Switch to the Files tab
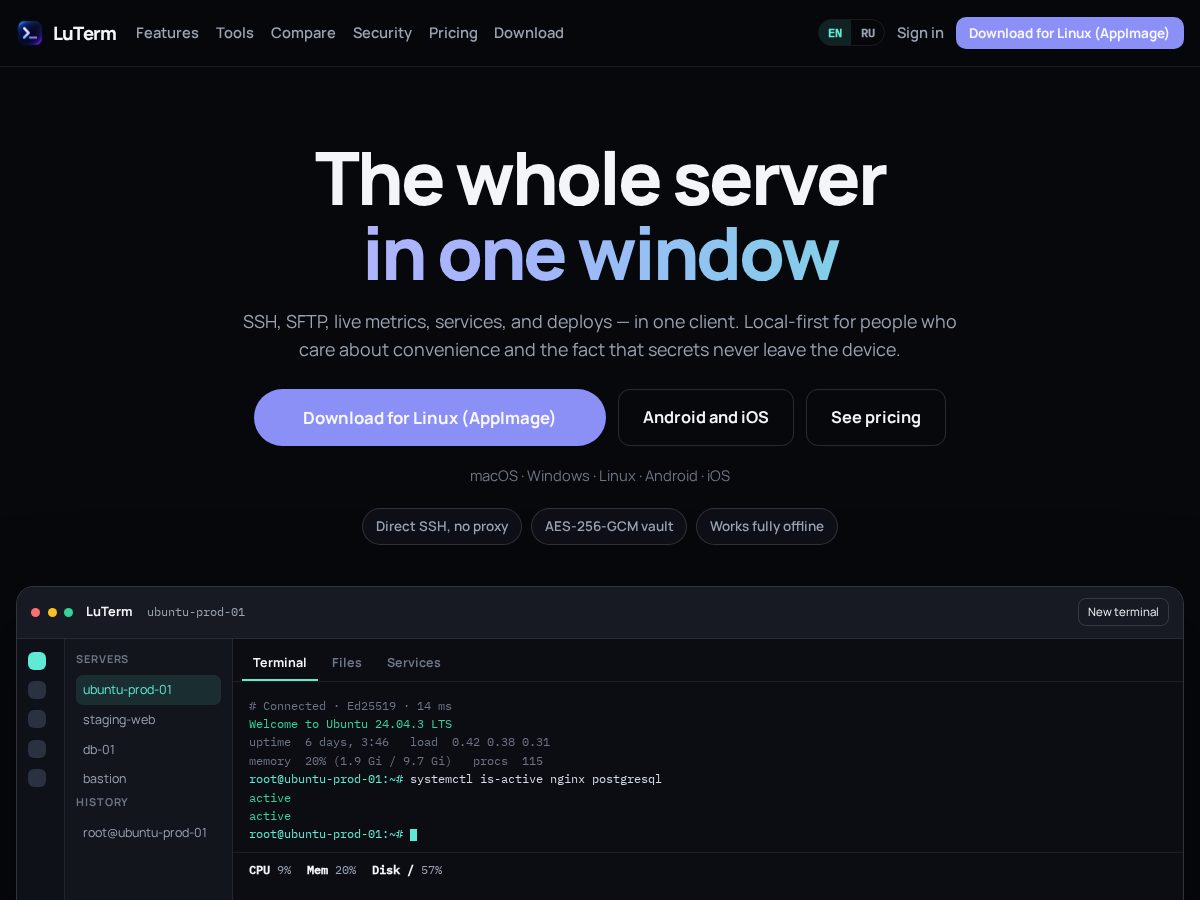This screenshot has width=1200, height=900. 347,663
